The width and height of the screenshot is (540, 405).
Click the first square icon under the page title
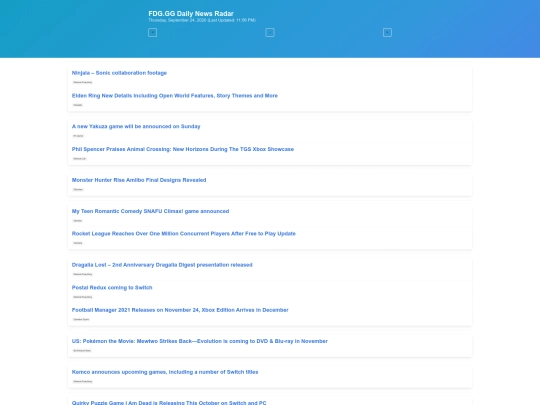(x=153, y=33)
